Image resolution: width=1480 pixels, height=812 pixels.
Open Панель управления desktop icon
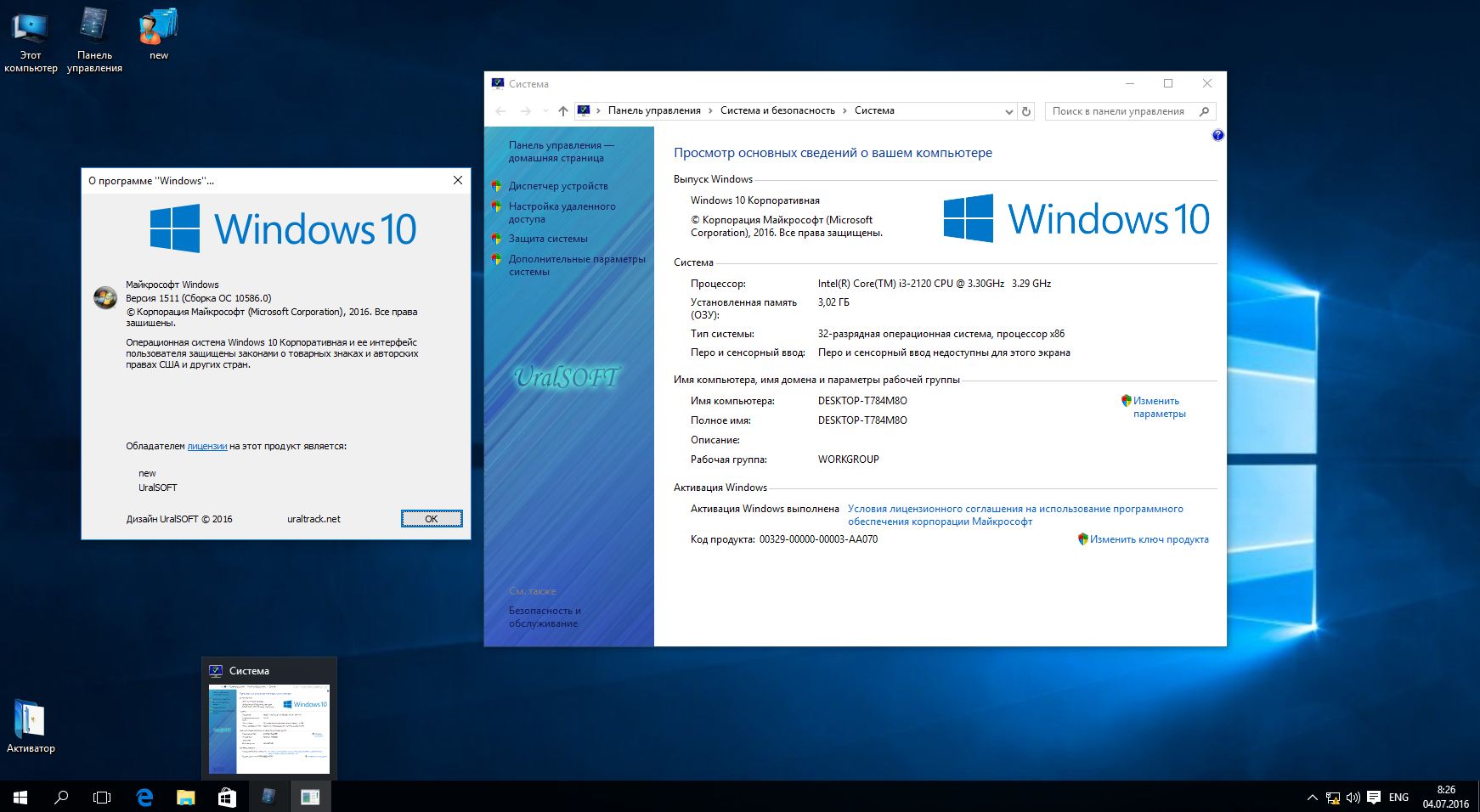click(x=94, y=40)
